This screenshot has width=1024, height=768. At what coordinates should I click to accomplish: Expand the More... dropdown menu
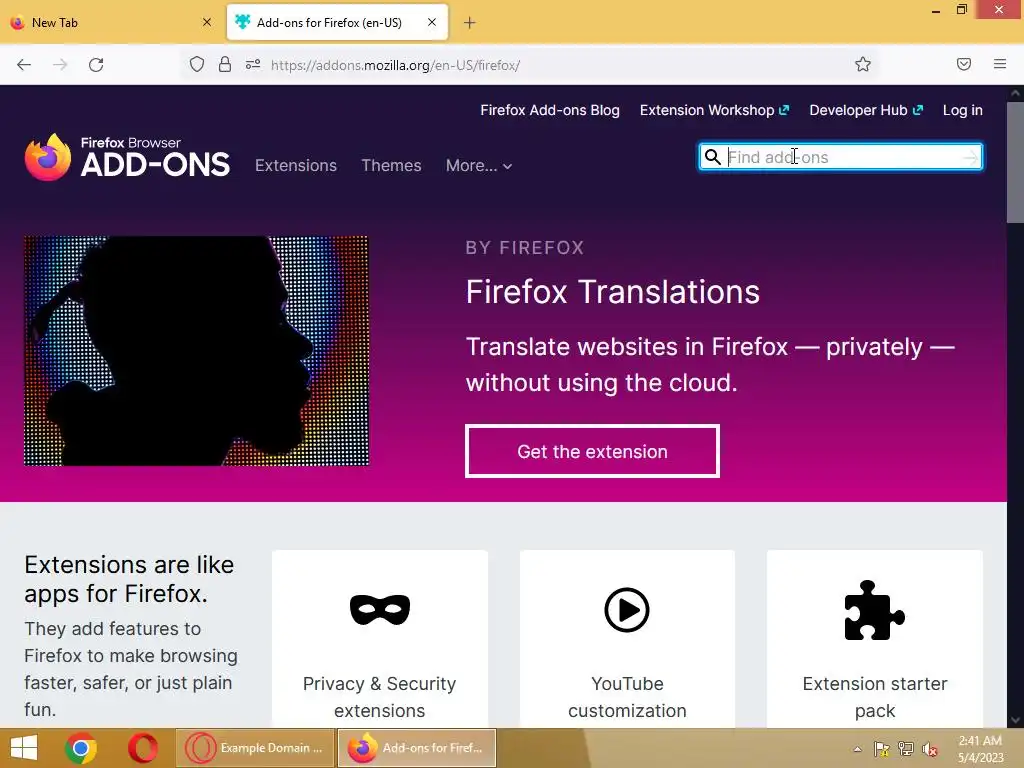[x=479, y=165]
